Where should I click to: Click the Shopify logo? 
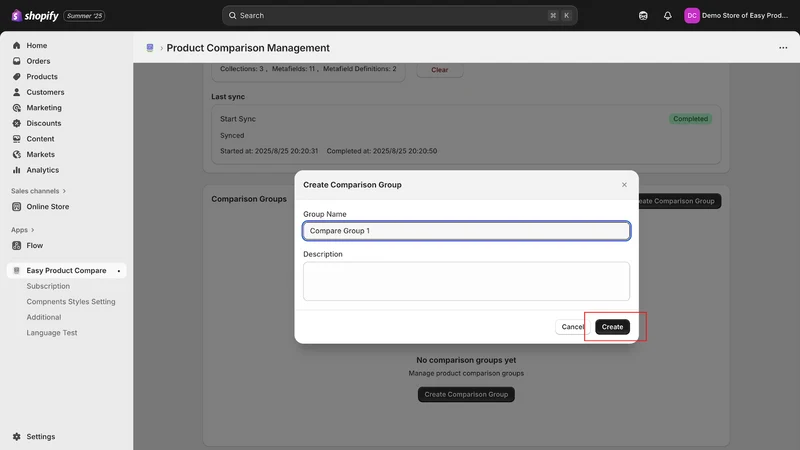point(35,16)
